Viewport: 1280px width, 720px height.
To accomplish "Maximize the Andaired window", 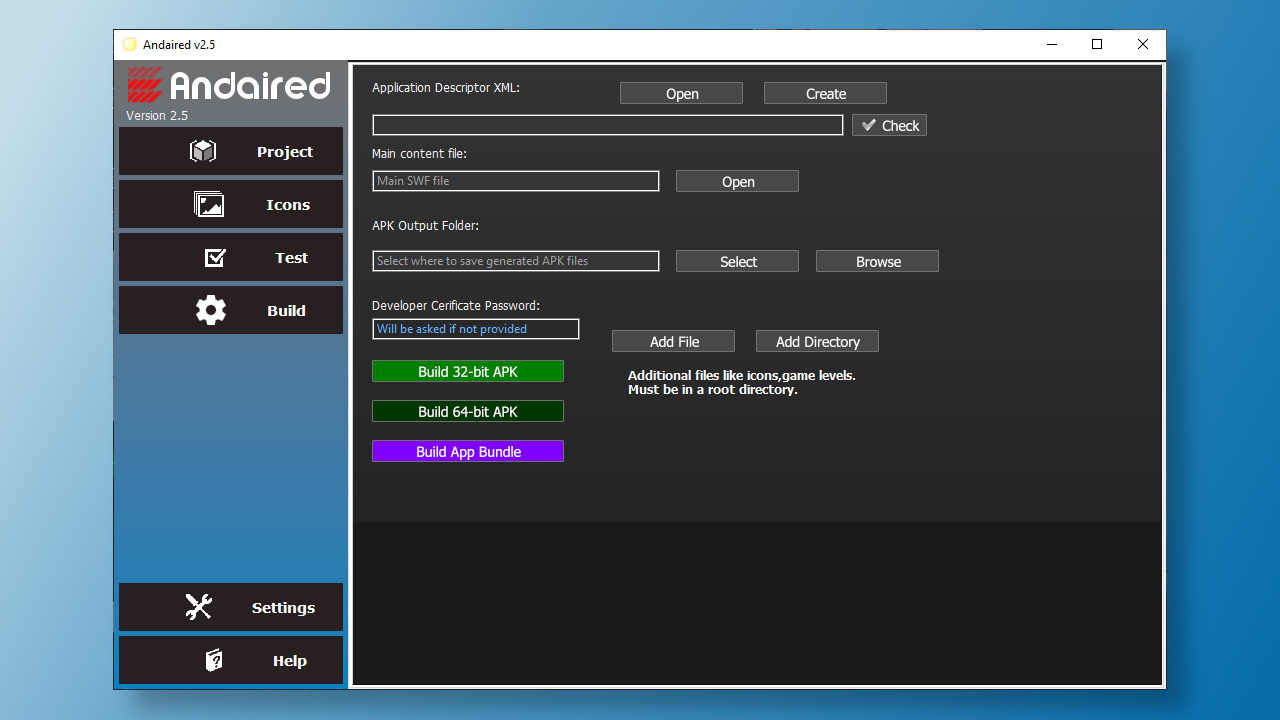I will (x=1097, y=44).
